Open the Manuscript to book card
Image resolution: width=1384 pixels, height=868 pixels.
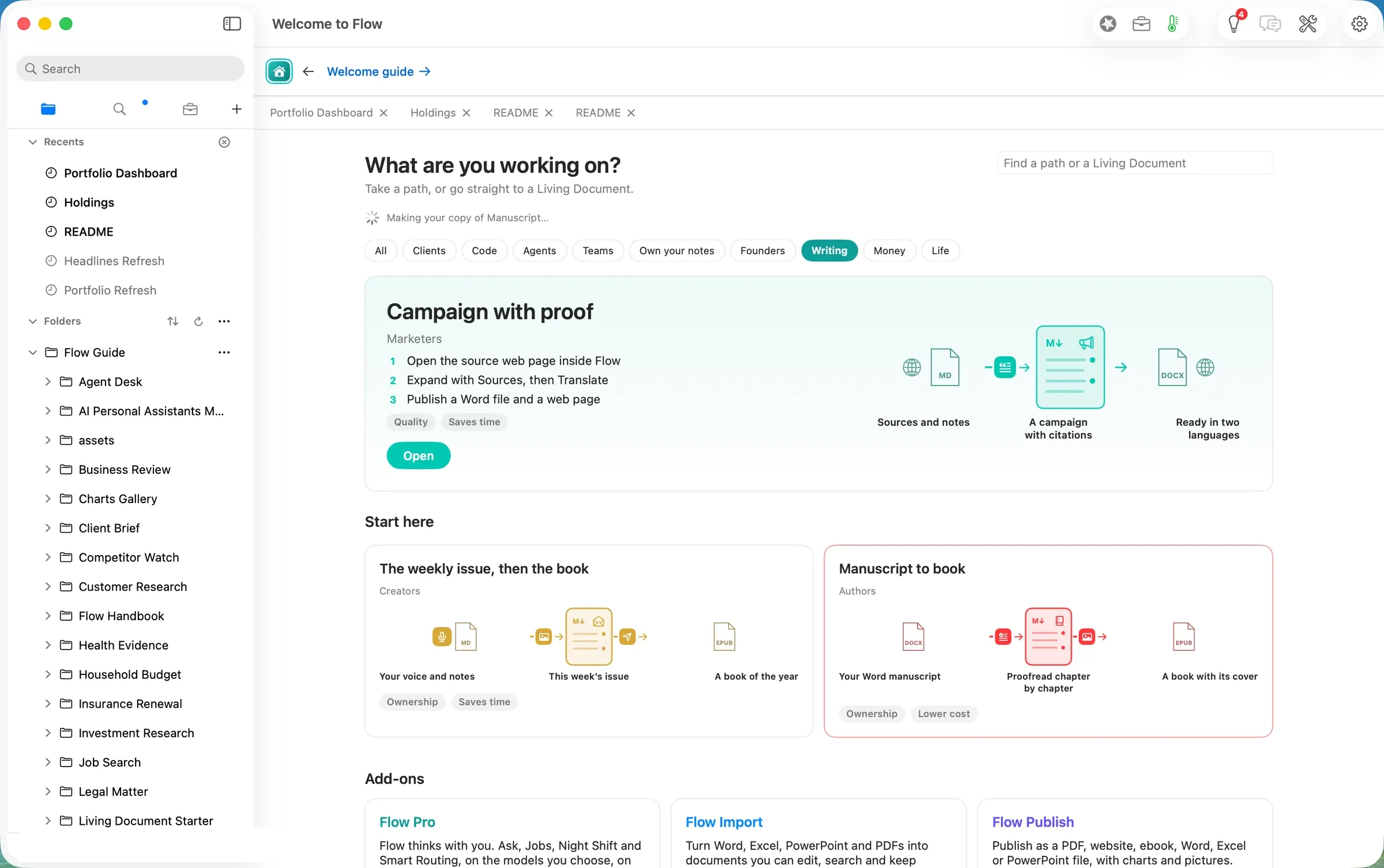pos(1048,641)
